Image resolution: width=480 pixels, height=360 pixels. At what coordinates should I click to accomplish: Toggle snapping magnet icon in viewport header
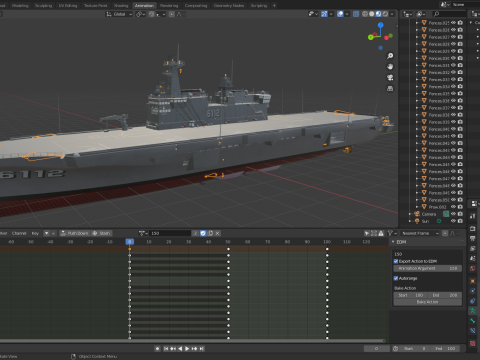pyautogui.click(x=152, y=14)
